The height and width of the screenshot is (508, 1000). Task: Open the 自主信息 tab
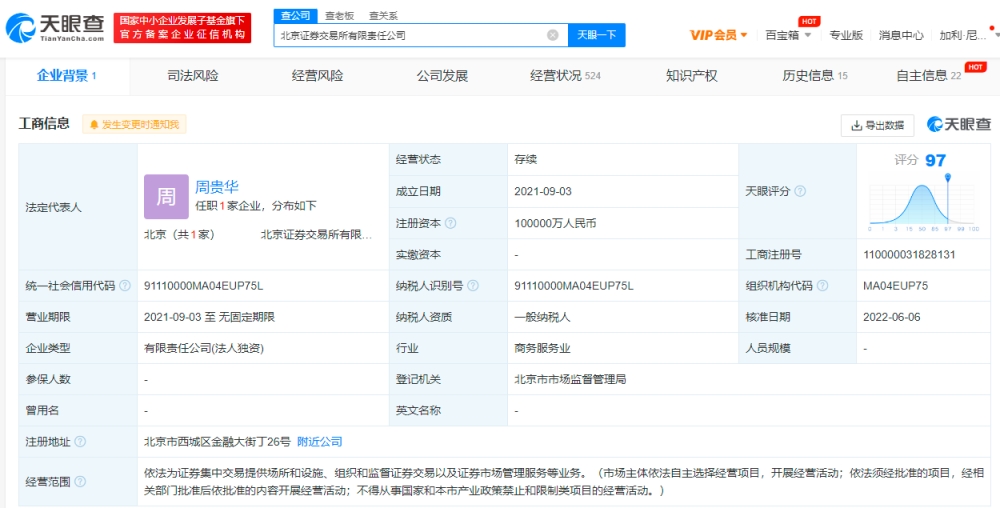[930, 76]
